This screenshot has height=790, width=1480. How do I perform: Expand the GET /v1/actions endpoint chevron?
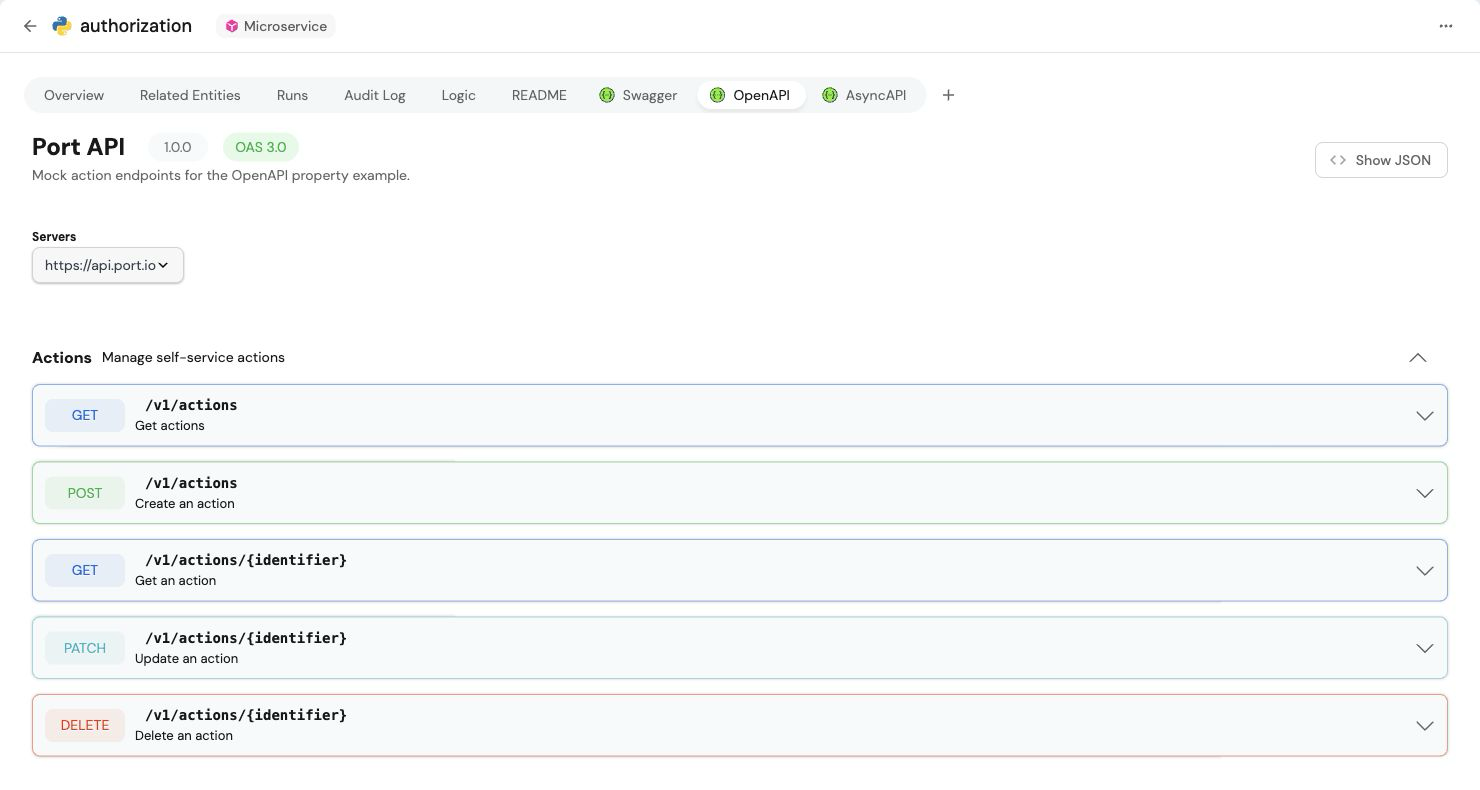click(x=1424, y=416)
